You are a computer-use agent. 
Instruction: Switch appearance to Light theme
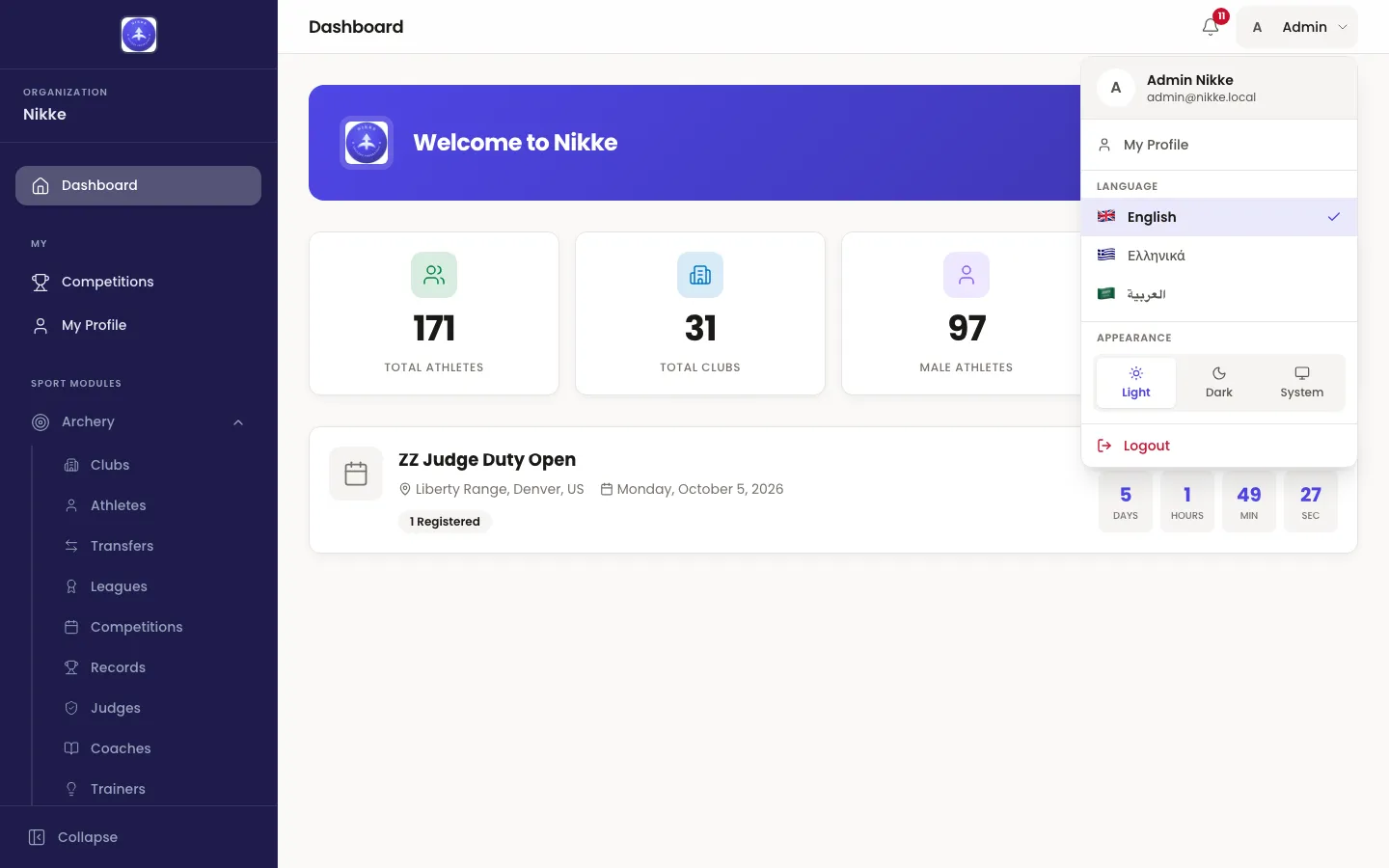tap(1136, 383)
